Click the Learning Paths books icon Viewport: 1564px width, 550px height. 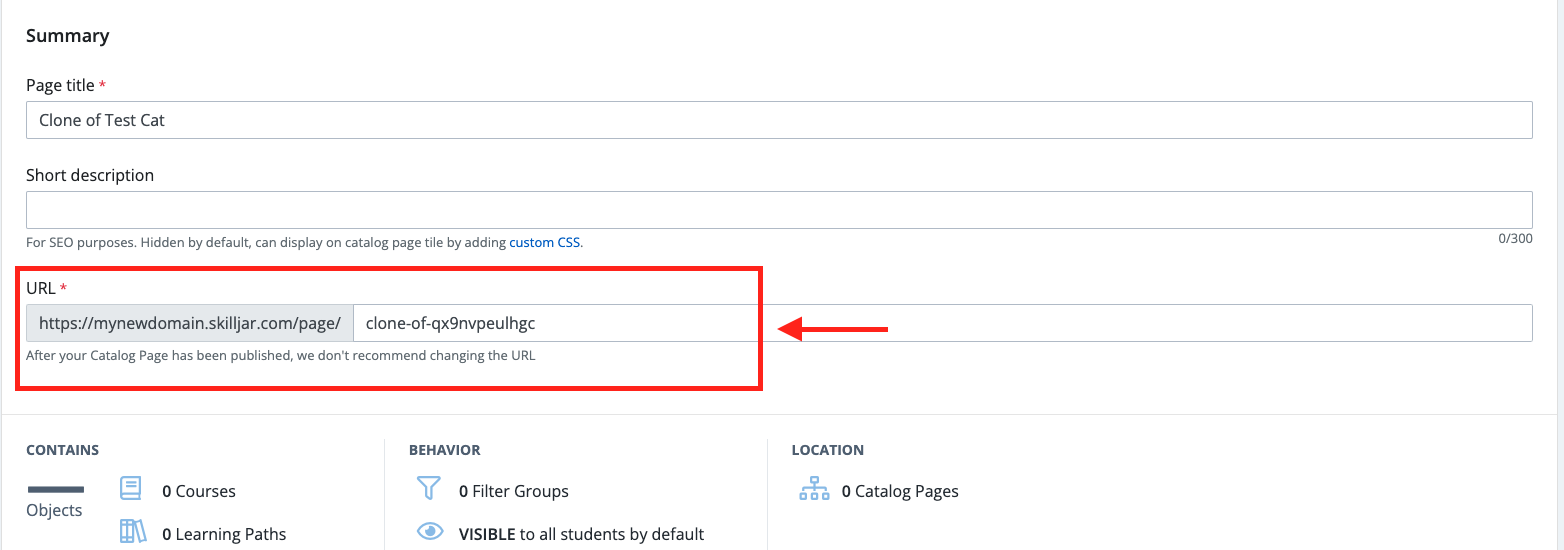pyautogui.click(x=132, y=532)
